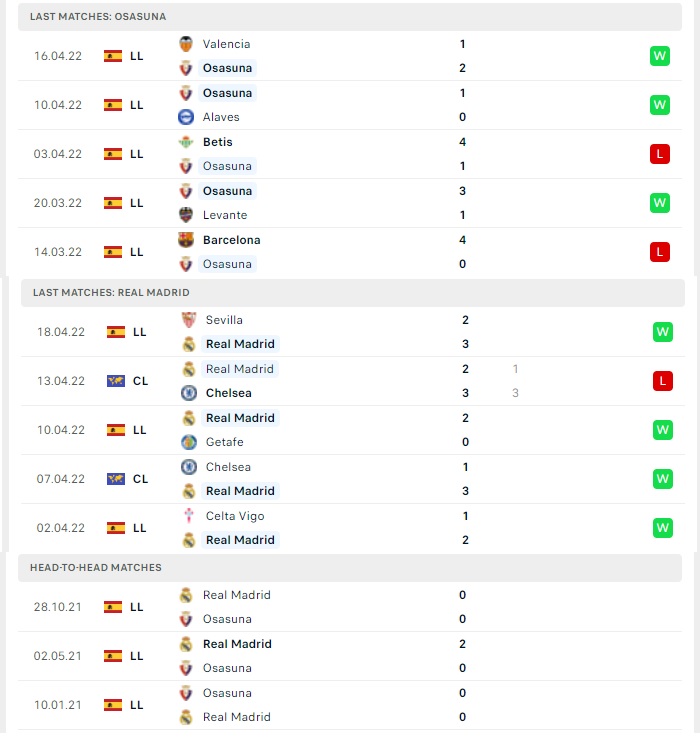The width and height of the screenshot is (700, 738).
Task: Click the Celta Vigo club crest icon
Action: [189, 515]
